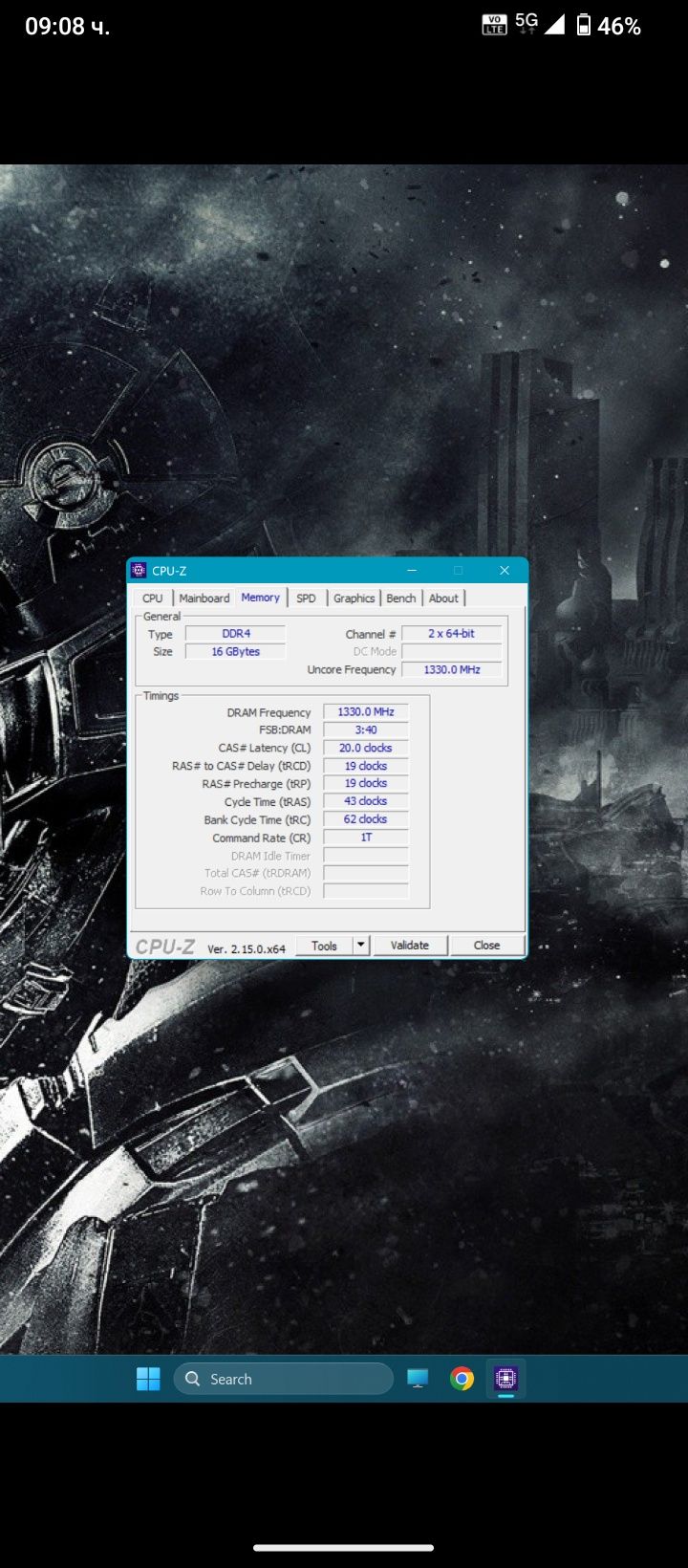Click the 2 x 64-bit channel value
This screenshot has width=688, height=1568.
[452, 634]
